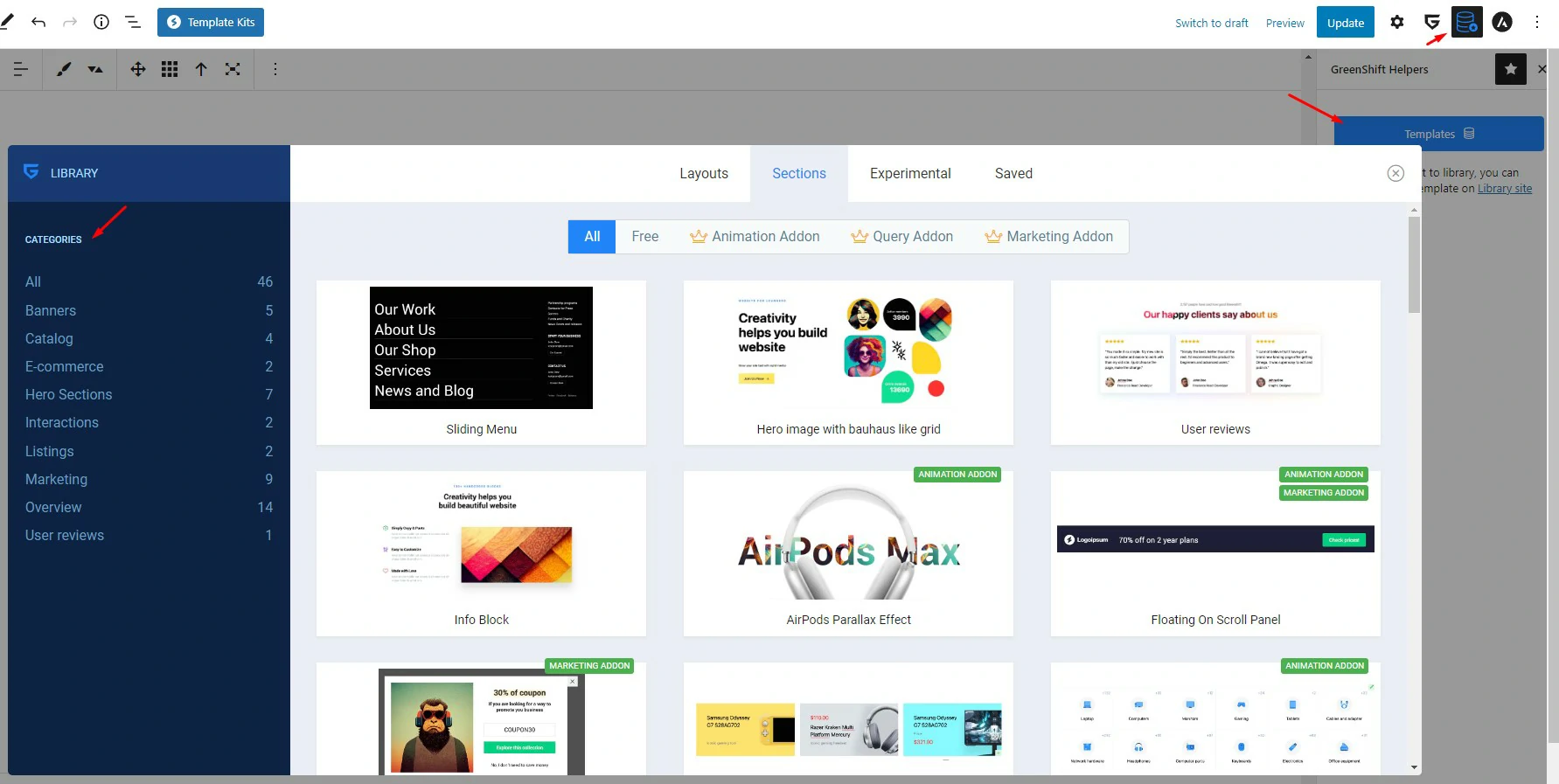The height and width of the screenshot is (784, 1559).
Task: Select the E-commerce category
Action: coord(149,366)
